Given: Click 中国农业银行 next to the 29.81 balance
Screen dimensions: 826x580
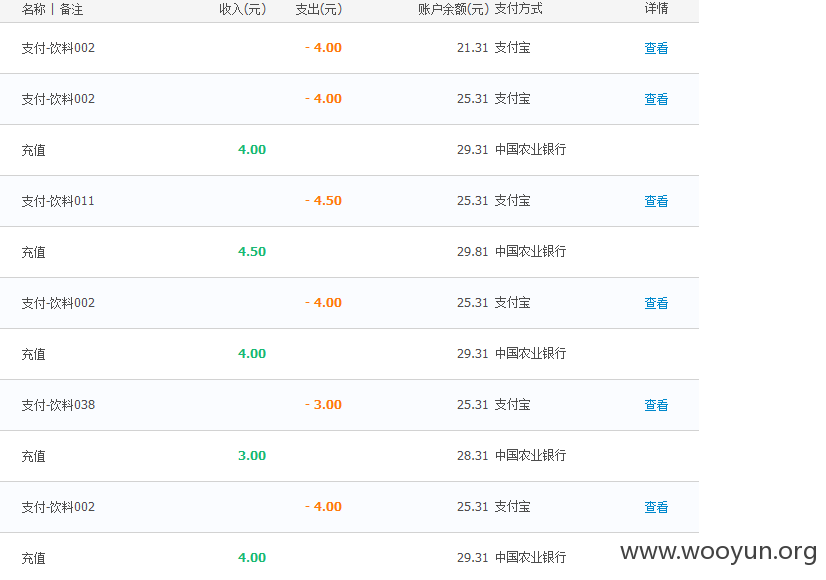Looking at the screenshot, I should tap(530, 251).
